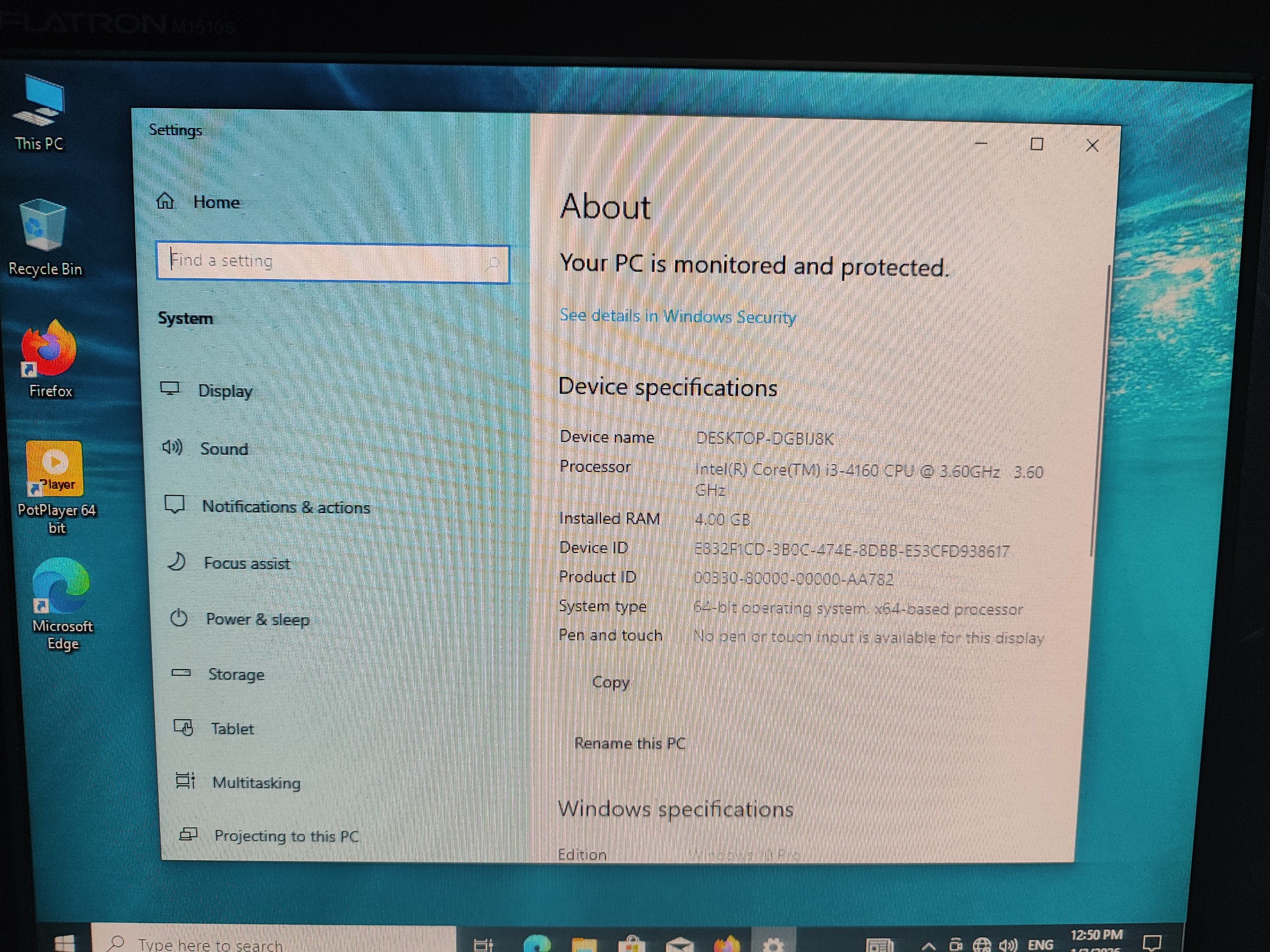
Task: Go to Multitasking settings
Action: (255, 783)
